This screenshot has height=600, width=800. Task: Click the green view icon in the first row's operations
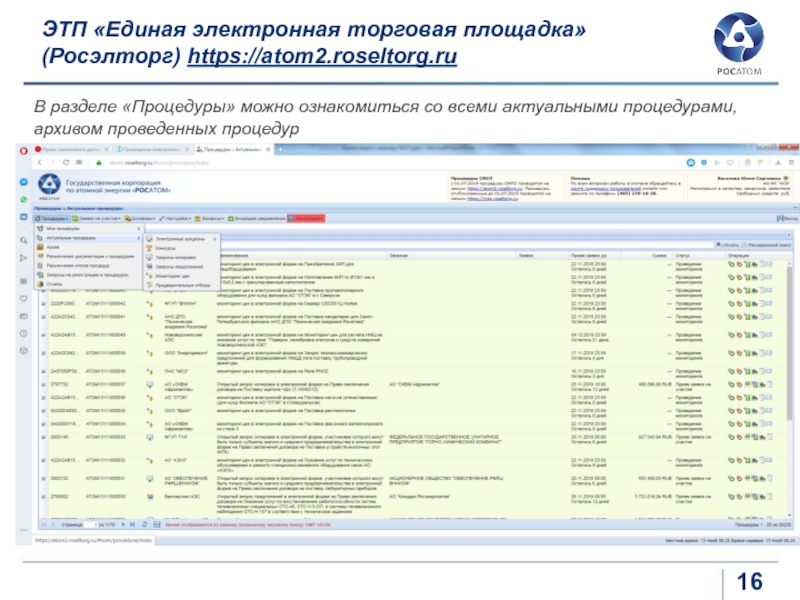731,264
